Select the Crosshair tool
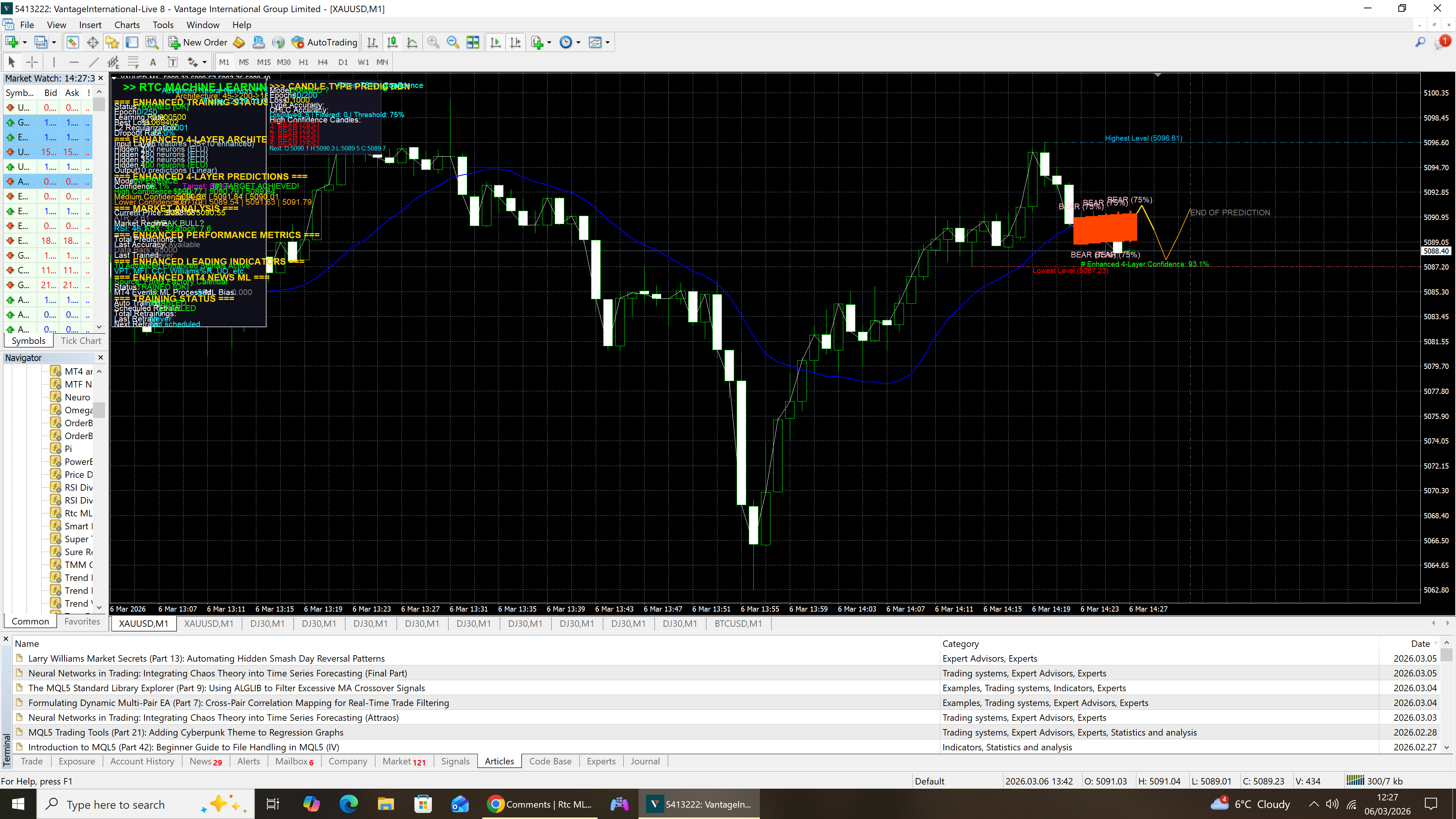1456x819 pixels. [32, 62]
